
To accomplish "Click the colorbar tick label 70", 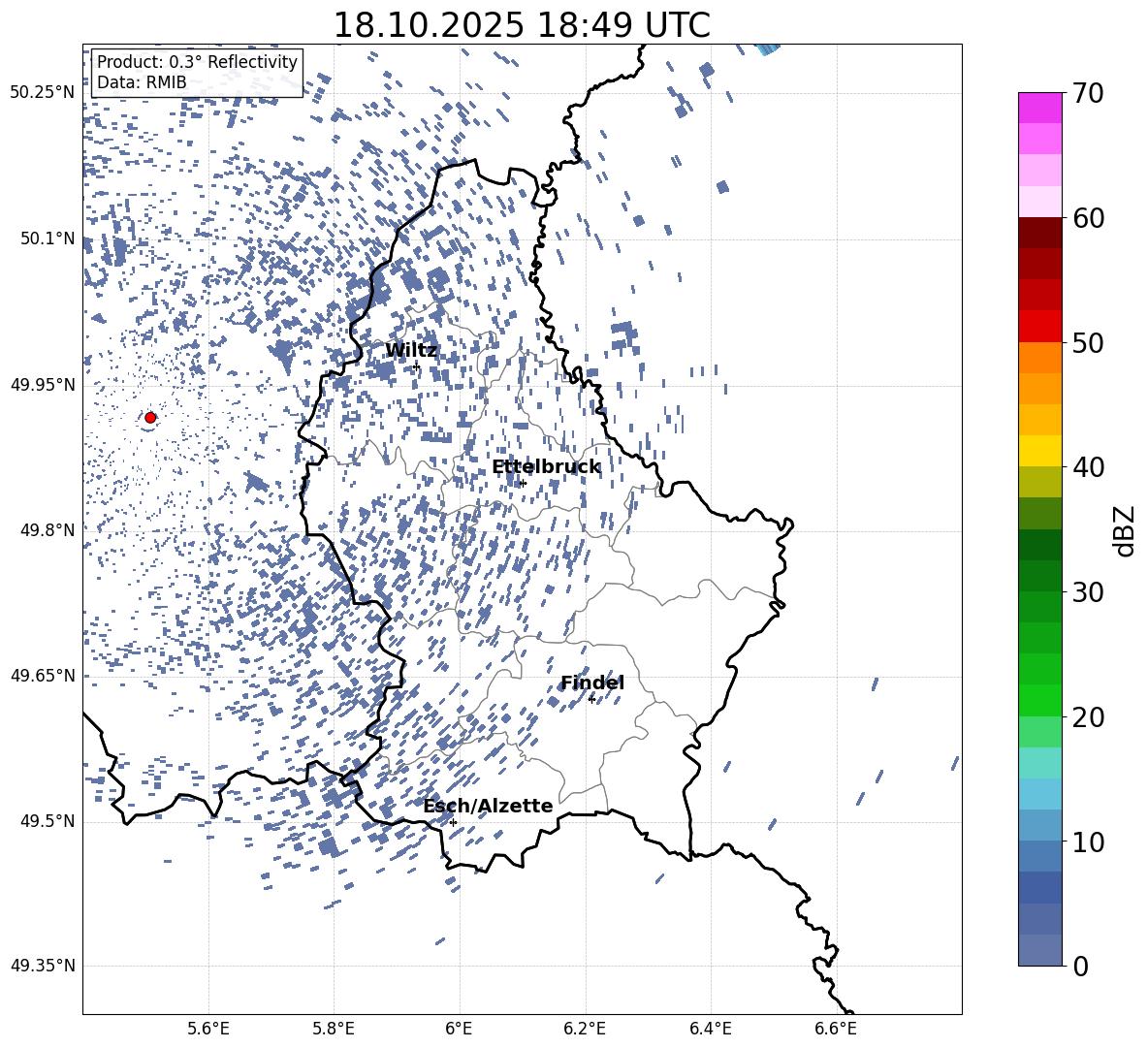I will tap(1088, 94).
